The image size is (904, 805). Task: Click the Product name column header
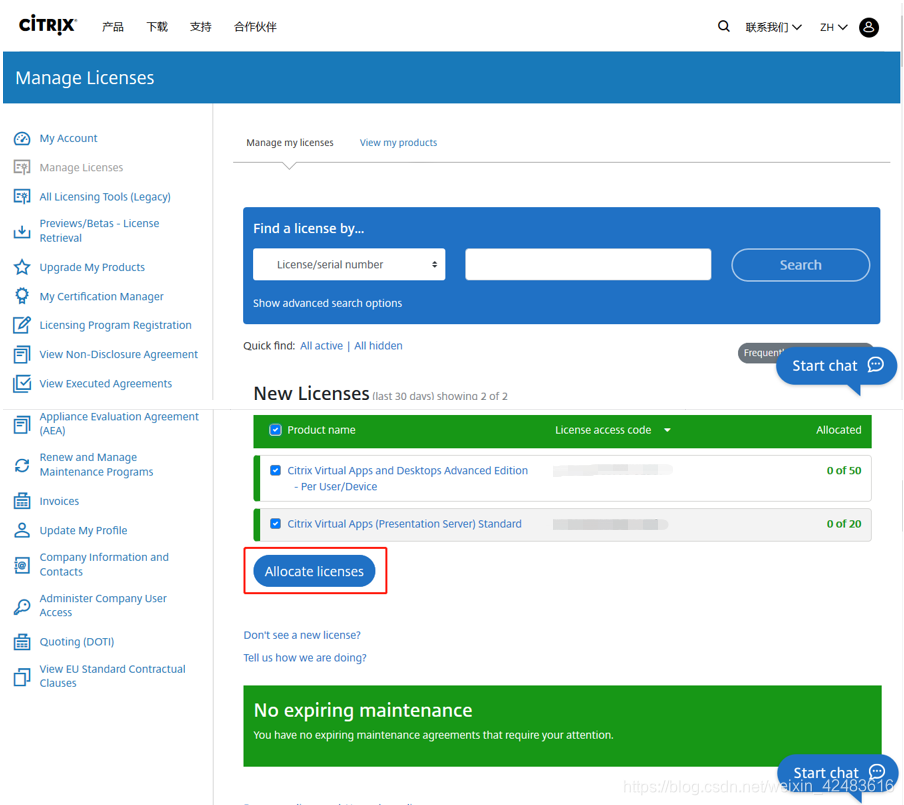point(321,430)
